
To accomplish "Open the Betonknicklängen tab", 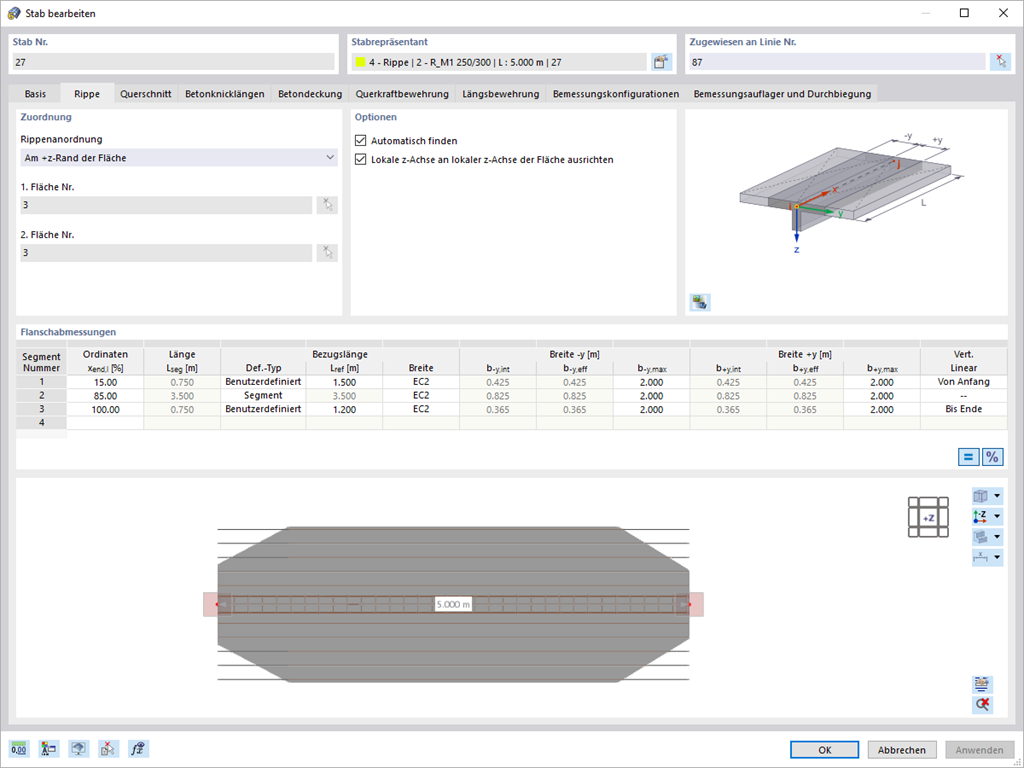I will tap(225, 94).
